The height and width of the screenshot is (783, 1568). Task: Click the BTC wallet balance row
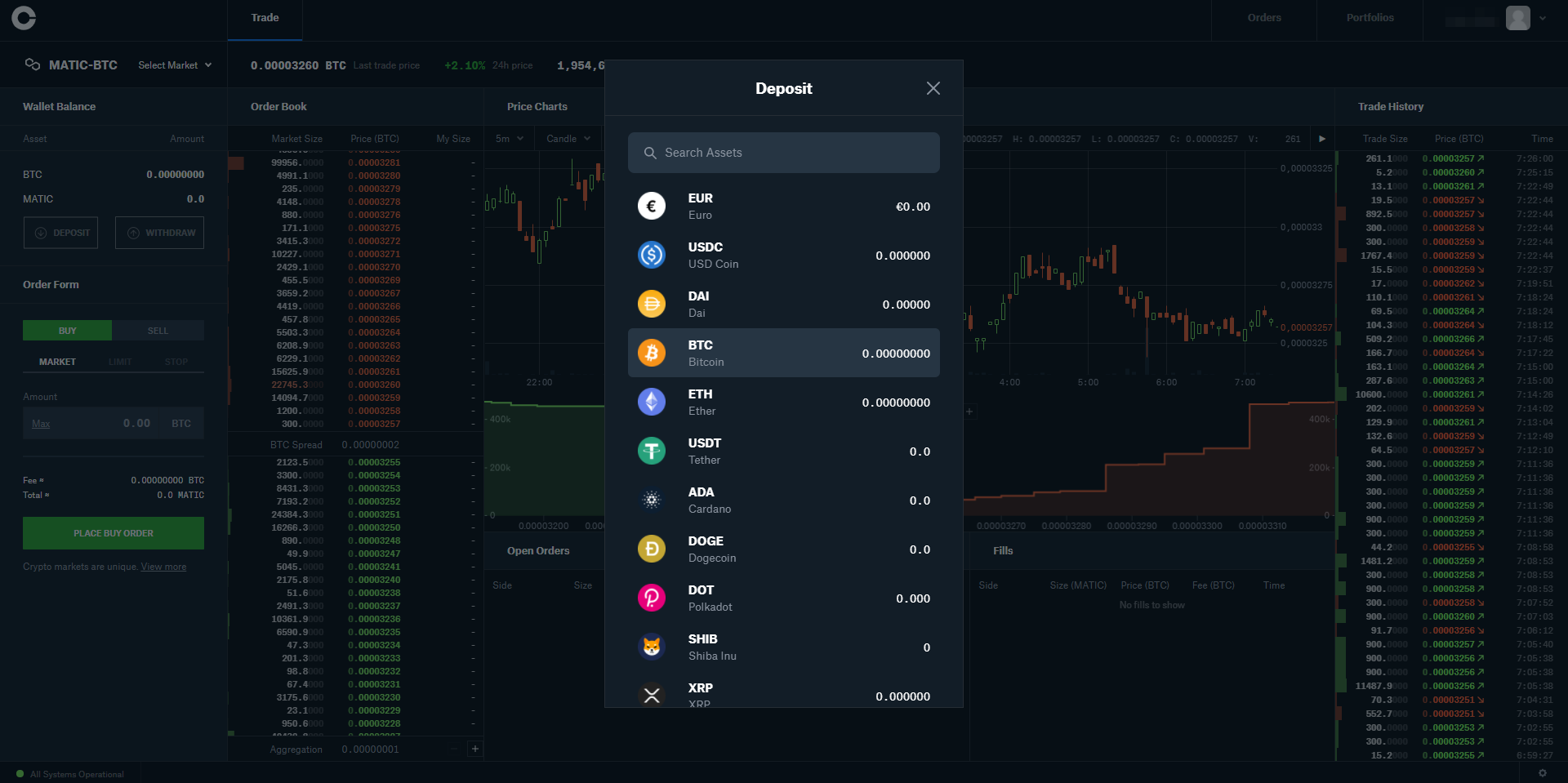(x=114, y=175)
